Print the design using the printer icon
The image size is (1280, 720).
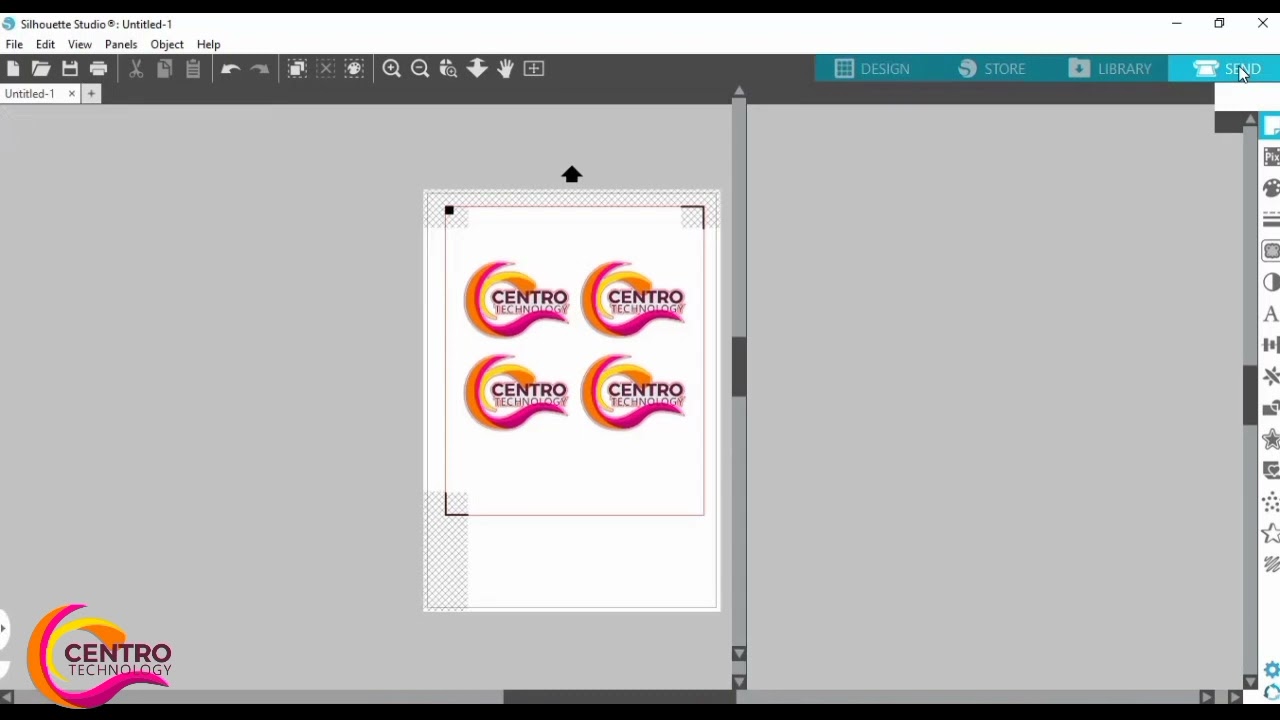(99, 69)
